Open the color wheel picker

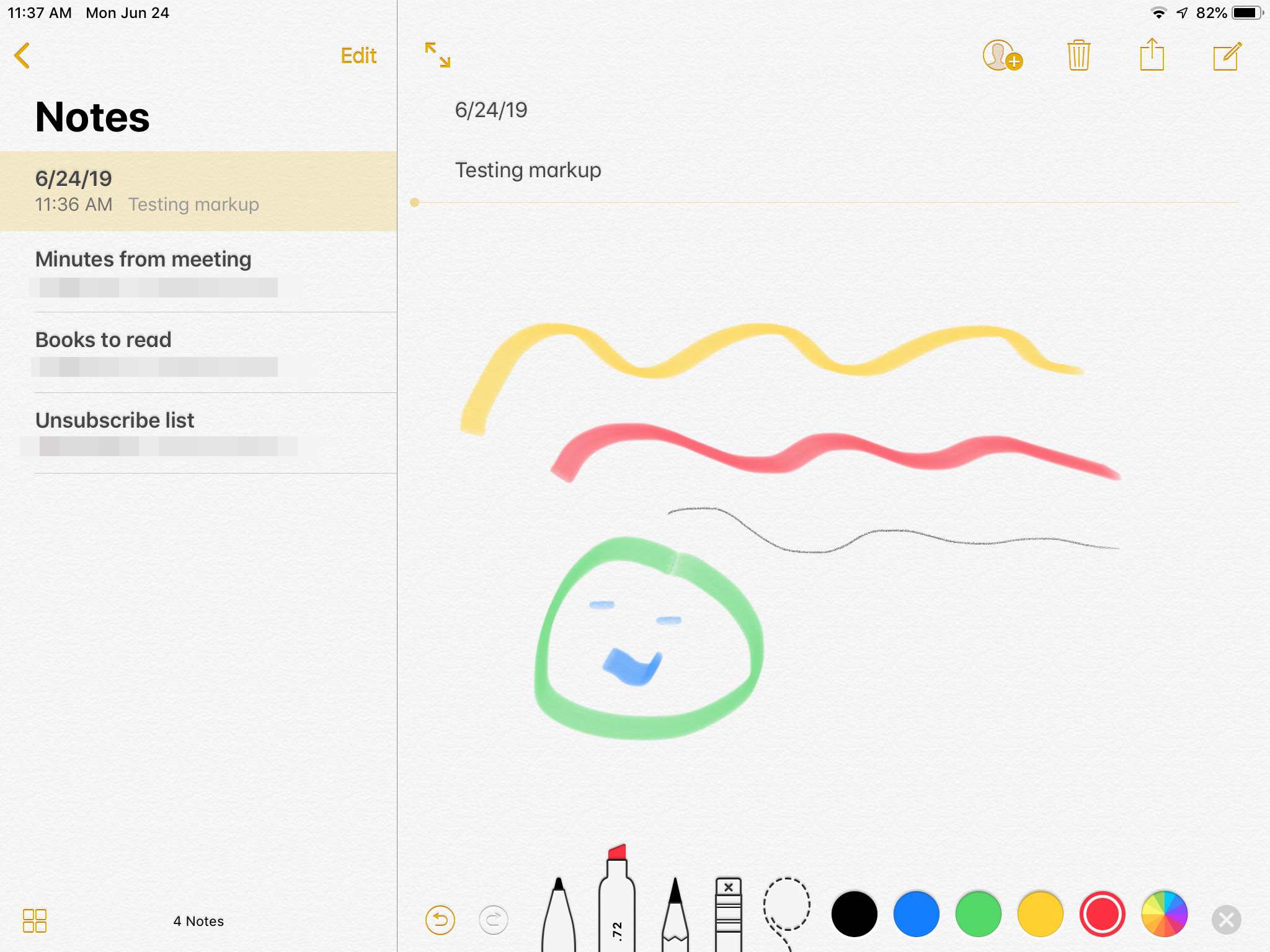pyautogui.click(x=1164, y=912)
